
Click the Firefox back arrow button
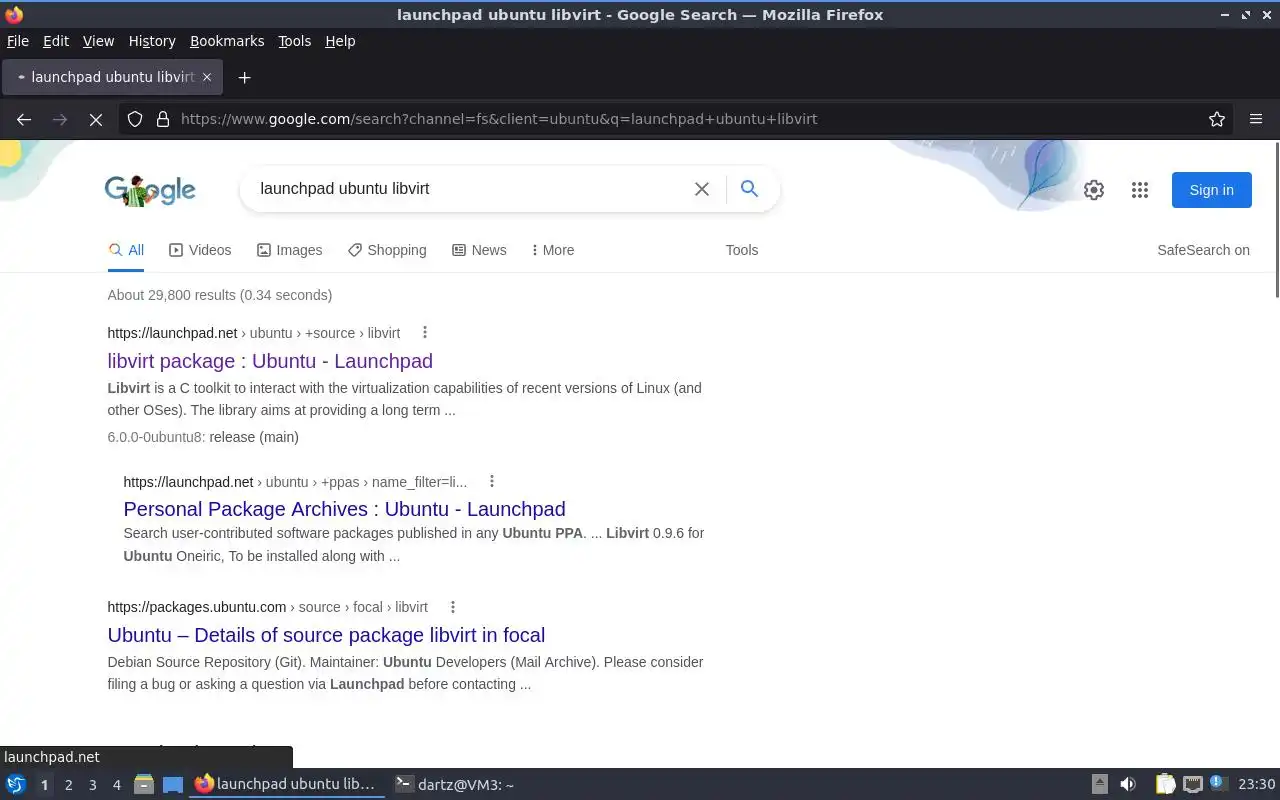click(24, 119)
